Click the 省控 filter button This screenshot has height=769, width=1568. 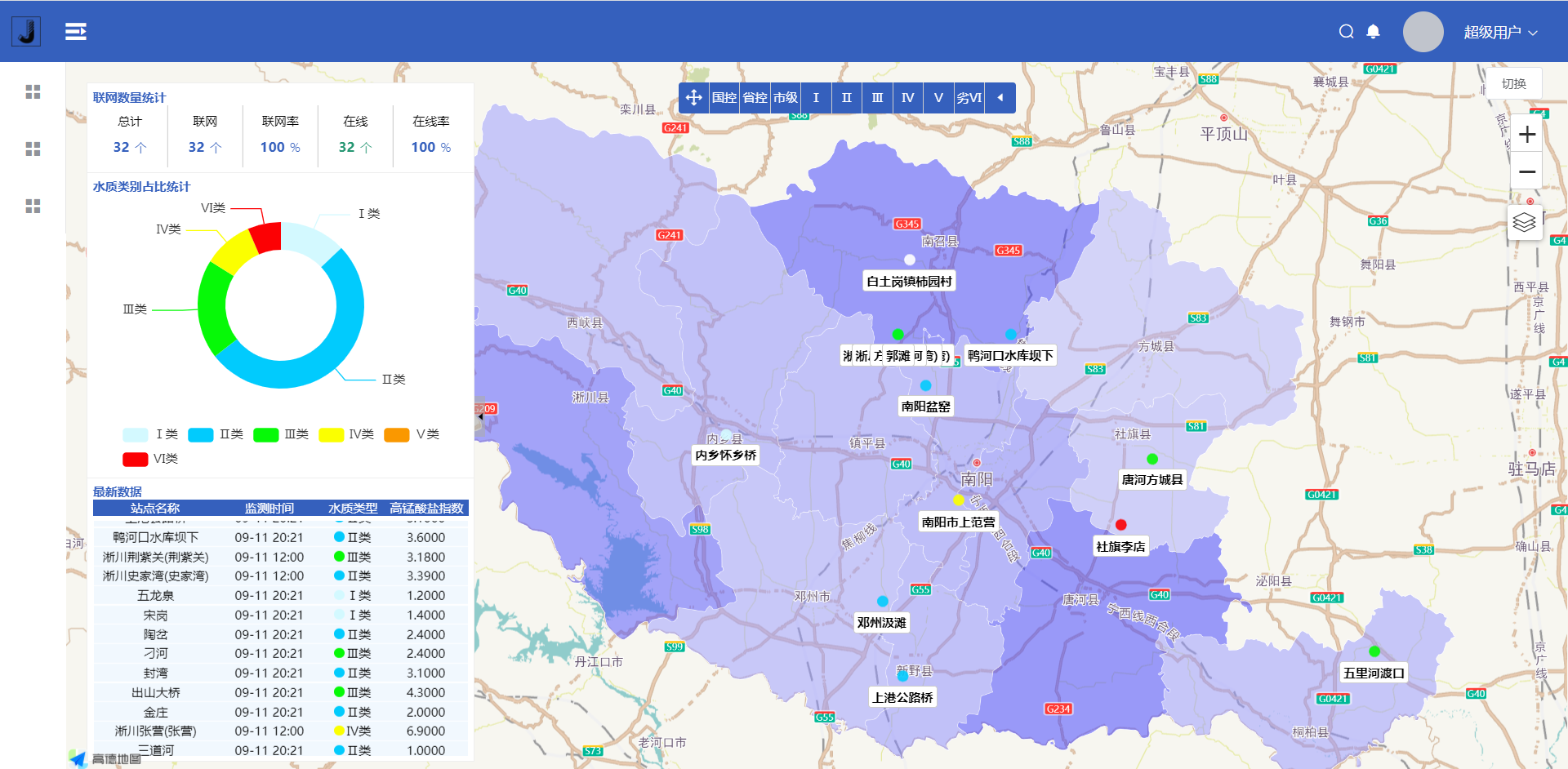(755, 97)
